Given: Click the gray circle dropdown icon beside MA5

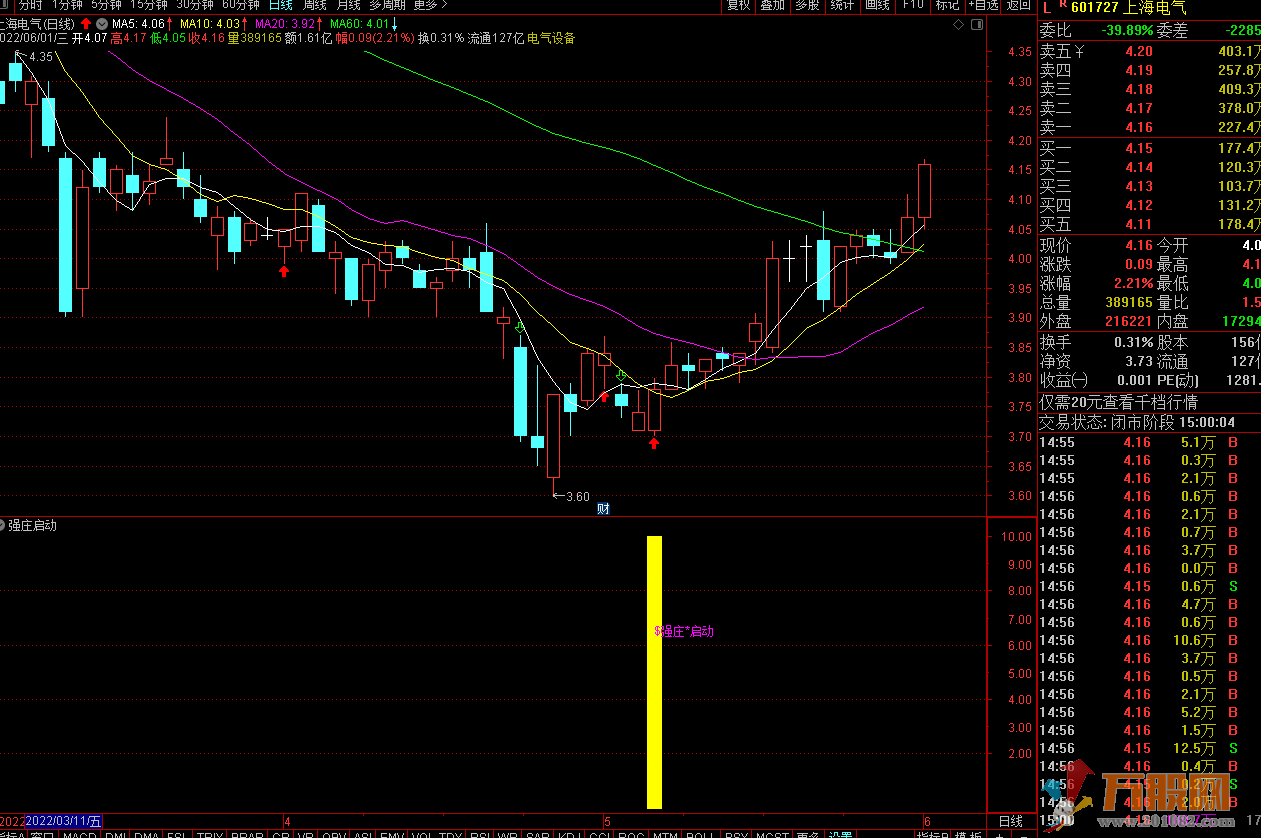Looking at the screenshot, I should tap(100, 23).
